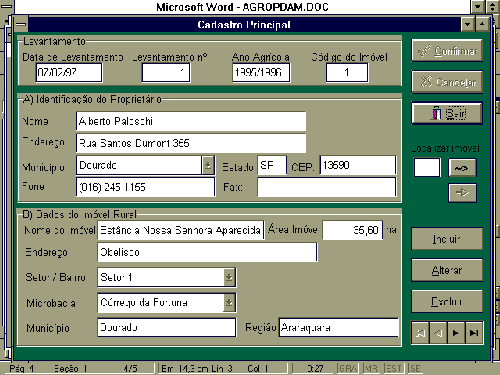Click the MR status bar indicator
500x375 pixels.
(371, 368)
